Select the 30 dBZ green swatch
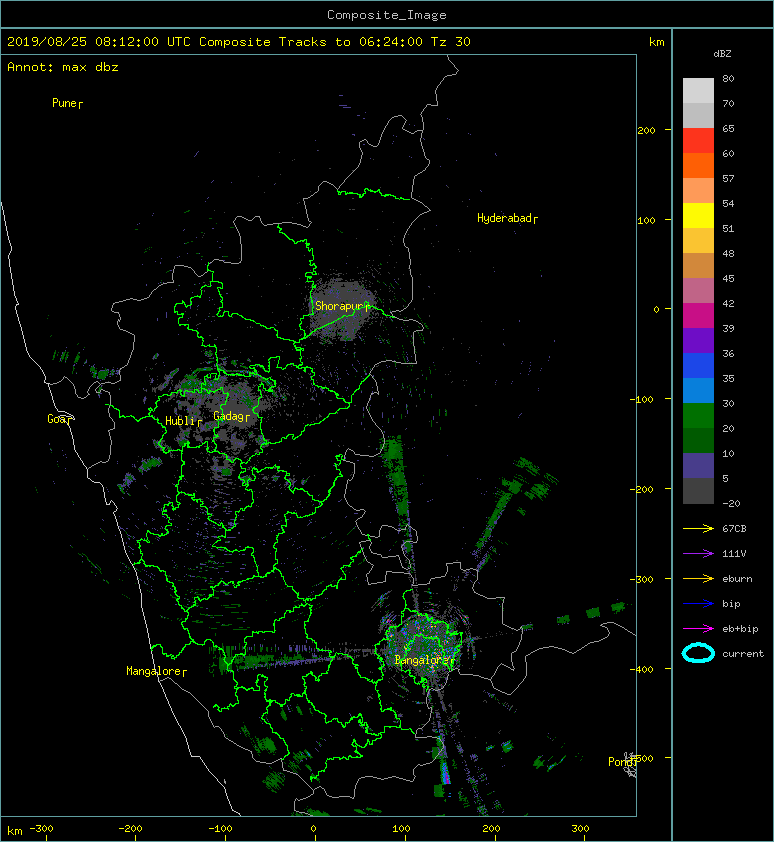Screen dimensions: 774x842 698,415
